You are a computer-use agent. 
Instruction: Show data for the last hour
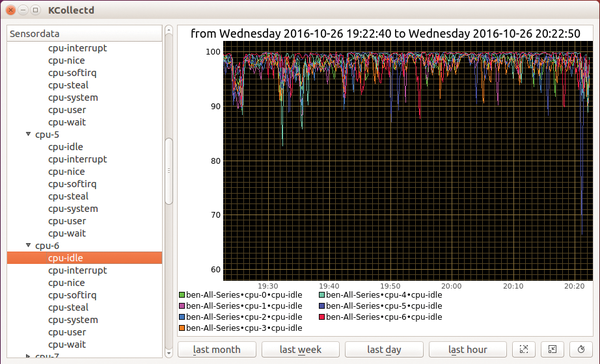(468, 349)
